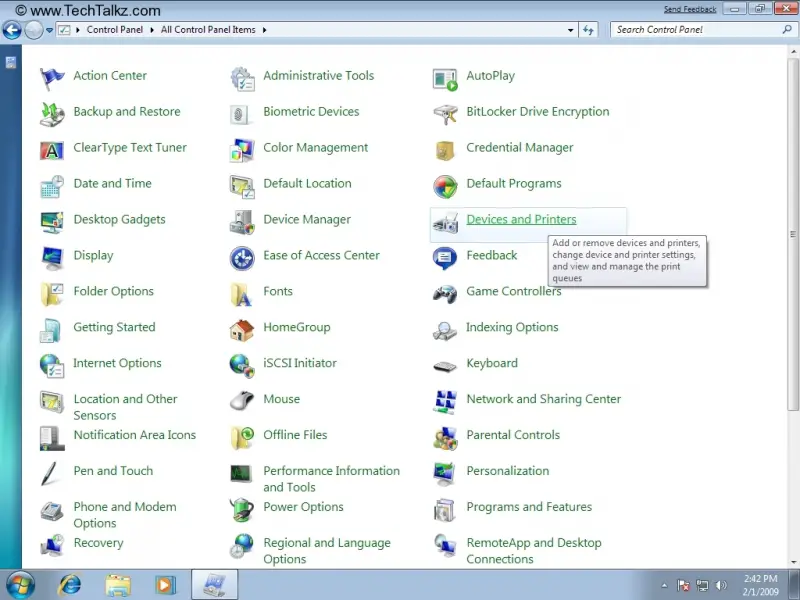Refresh the Control Panel view
800x600 pixels.
[588, 30]
